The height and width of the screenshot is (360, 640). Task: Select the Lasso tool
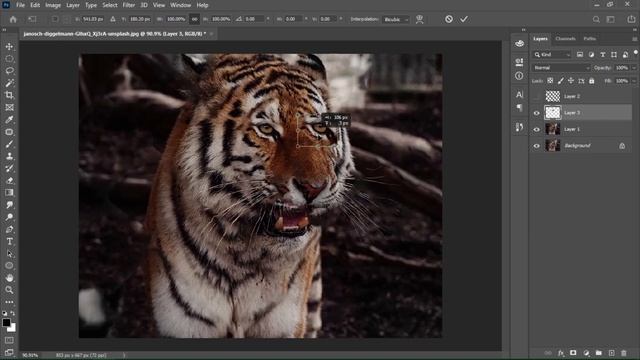pyautogui.click(x=9, y=71)
